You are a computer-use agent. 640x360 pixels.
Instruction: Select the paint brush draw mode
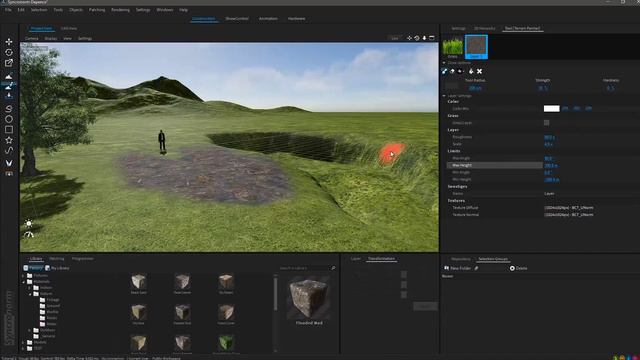coord(444,71)
